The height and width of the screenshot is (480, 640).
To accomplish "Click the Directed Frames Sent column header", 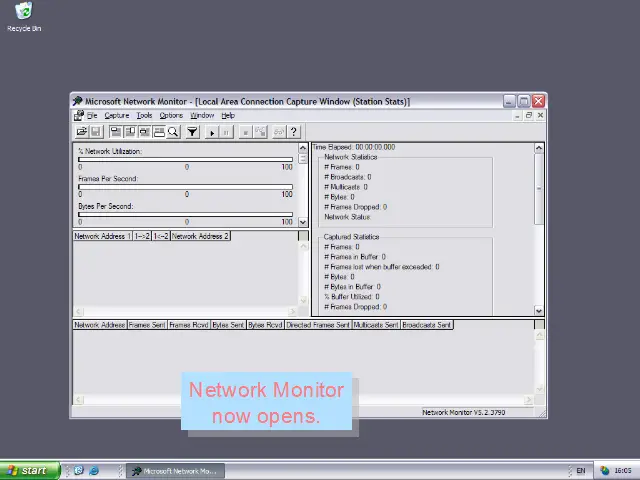I will 318,325.
